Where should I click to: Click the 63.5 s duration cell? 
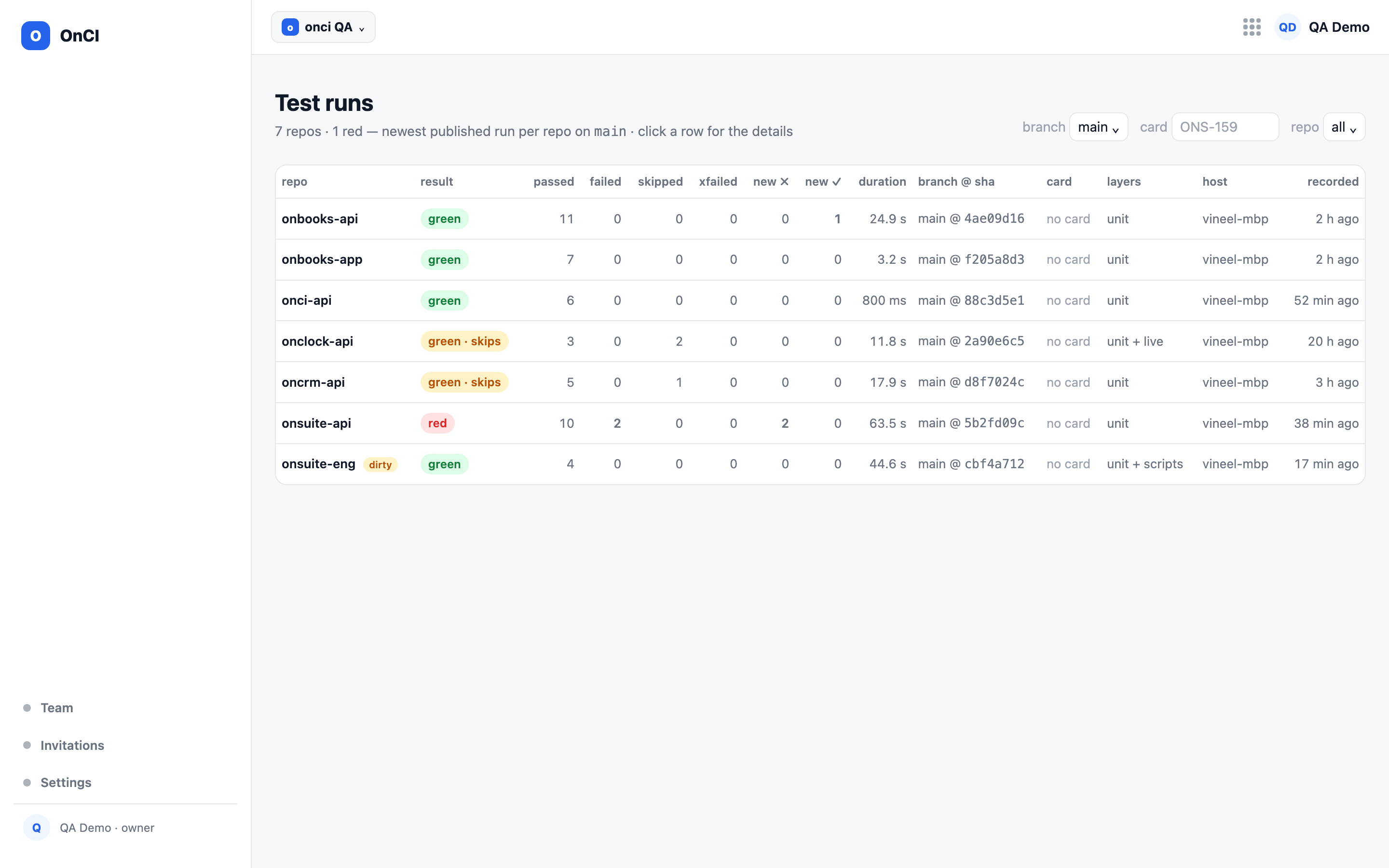pyautogui.click(x=887, y=423)
